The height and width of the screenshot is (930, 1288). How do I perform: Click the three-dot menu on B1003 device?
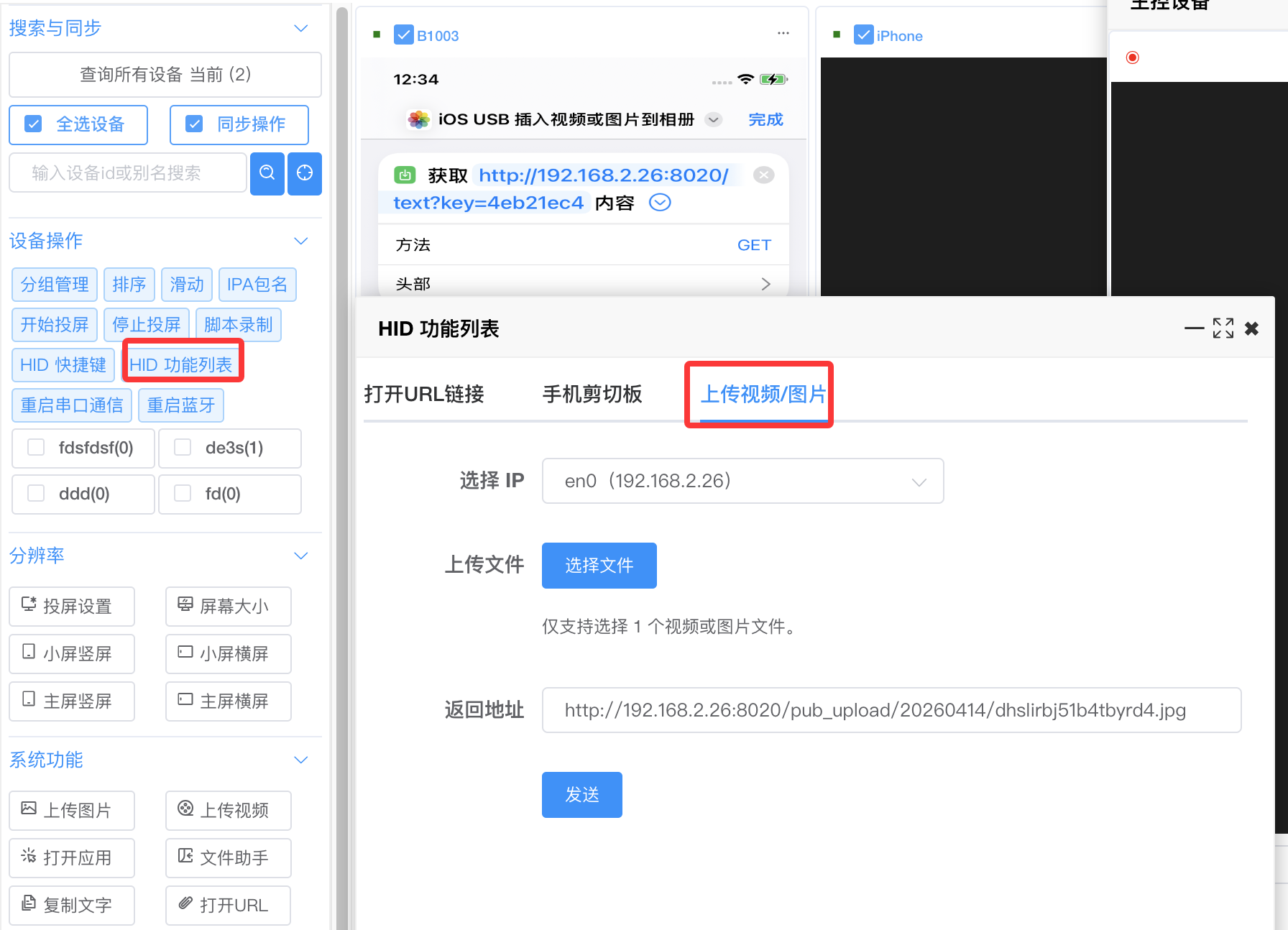783,34
